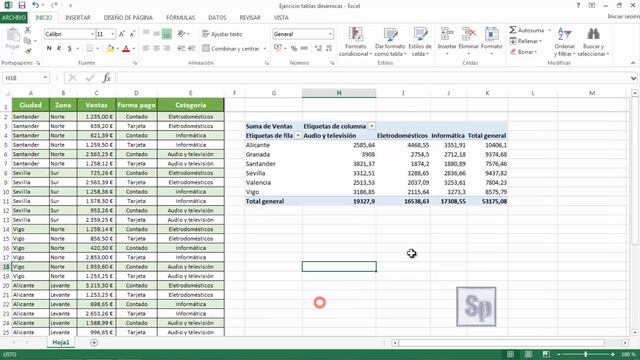Click the Undo arrow icon

click(36, 5)
